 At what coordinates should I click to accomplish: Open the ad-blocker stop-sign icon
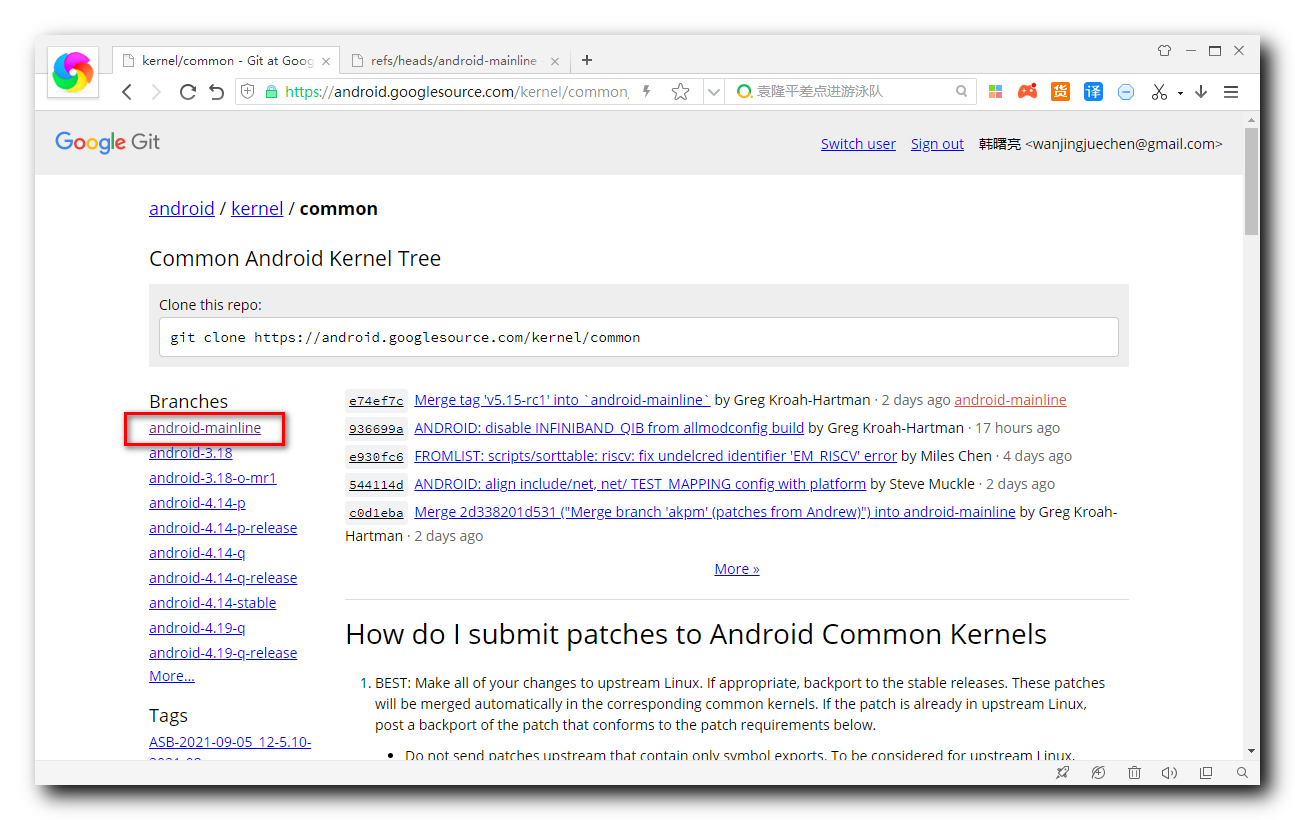[1125, 91]
